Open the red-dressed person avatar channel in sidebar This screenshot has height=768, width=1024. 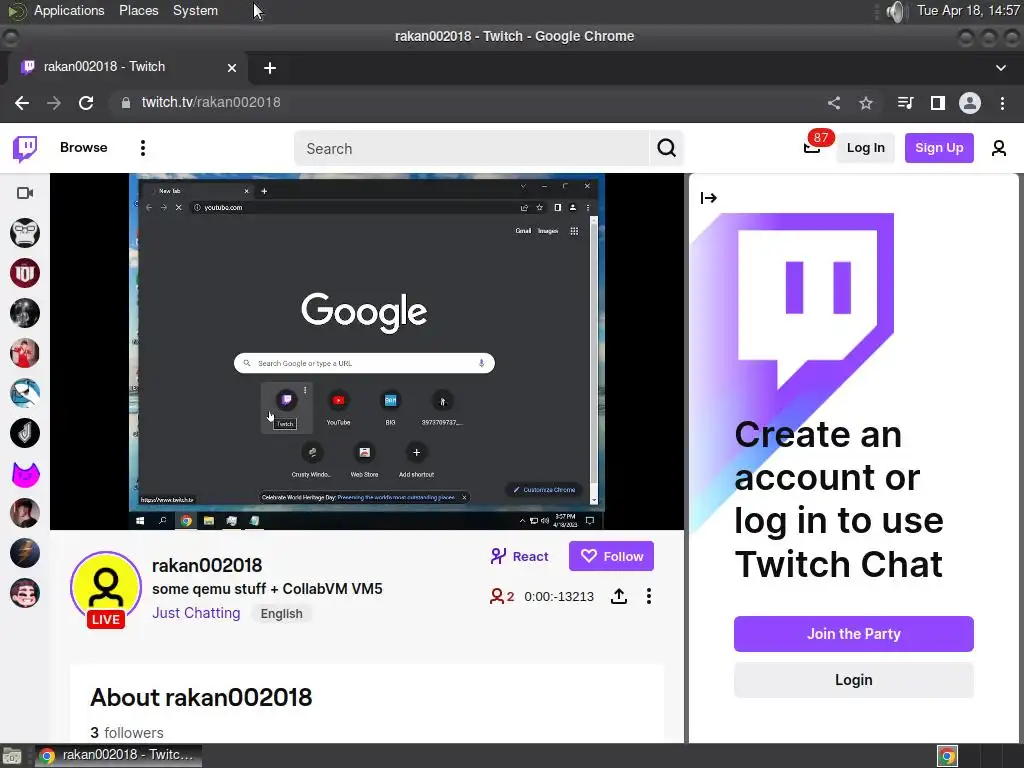tap(25, 353)
